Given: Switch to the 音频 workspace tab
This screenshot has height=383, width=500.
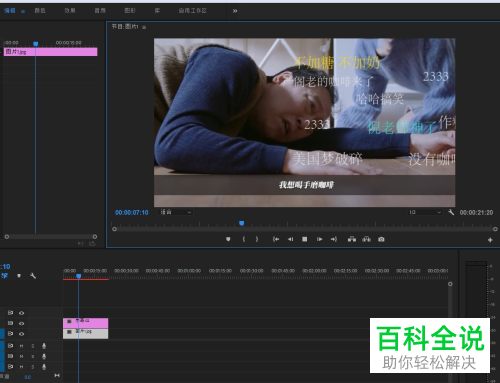Looking at the screenshot, I should [x=100, y=11].
